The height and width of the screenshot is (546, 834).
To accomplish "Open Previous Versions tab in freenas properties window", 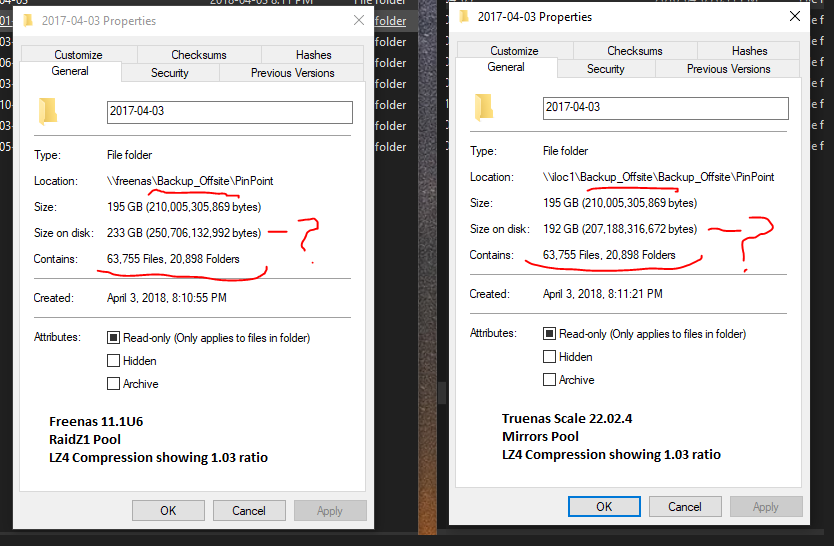I will (293, 73).
